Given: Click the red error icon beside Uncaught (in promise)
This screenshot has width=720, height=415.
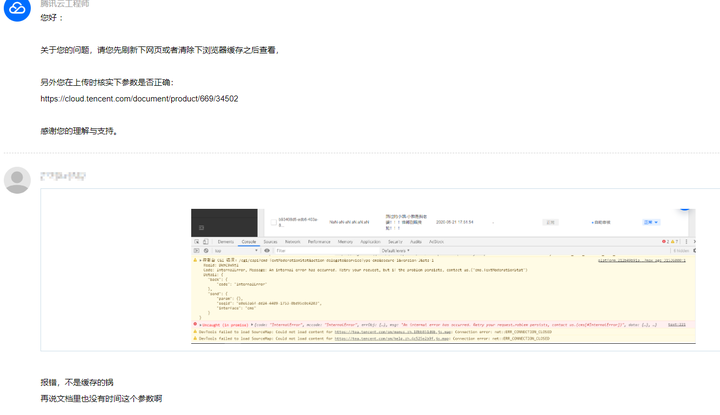Looking at the screenshot, I should coord(195,324).
